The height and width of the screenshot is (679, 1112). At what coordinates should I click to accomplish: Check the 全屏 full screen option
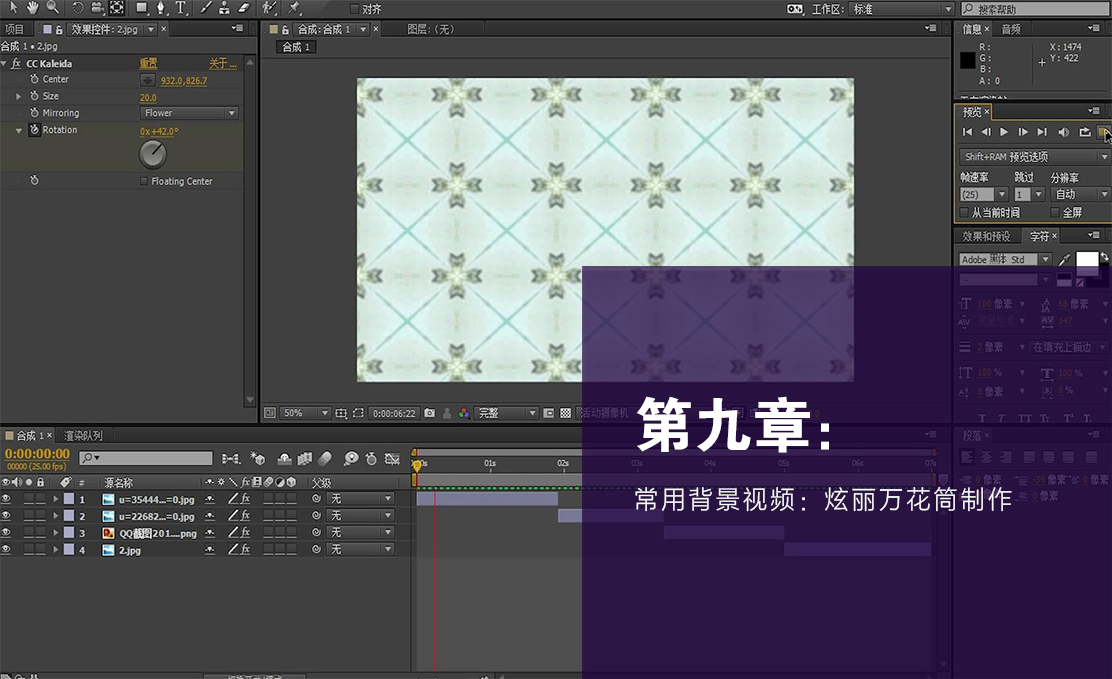click(x=1055, y=212)
